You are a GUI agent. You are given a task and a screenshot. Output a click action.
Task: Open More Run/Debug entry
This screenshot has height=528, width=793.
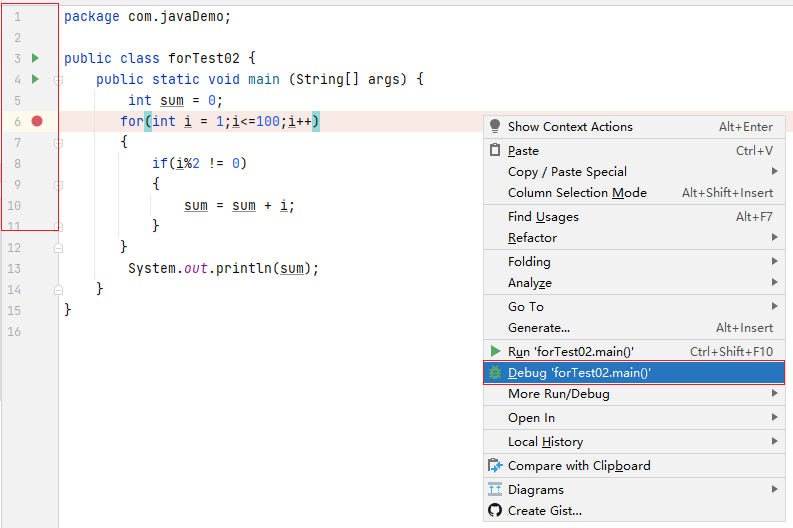(x=634, y=393)
